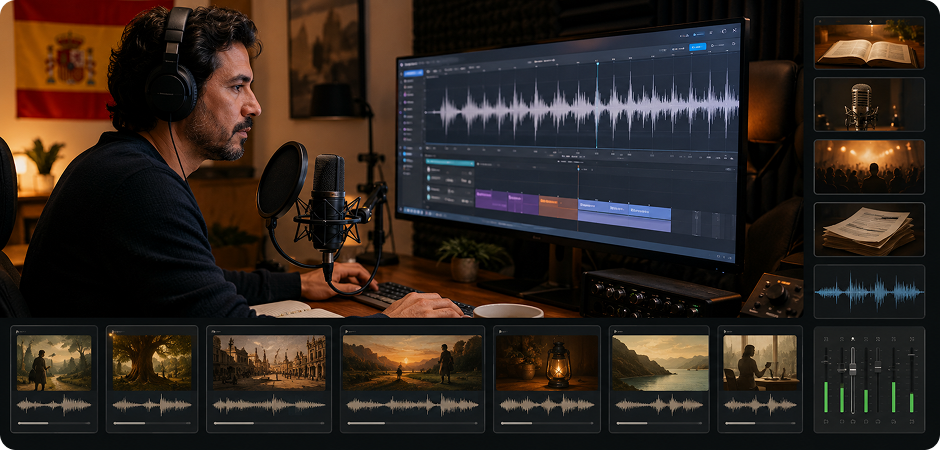The image size is (940, 450).
Task: Open the large oak tree image thumbnail
Action: point(152,363)
